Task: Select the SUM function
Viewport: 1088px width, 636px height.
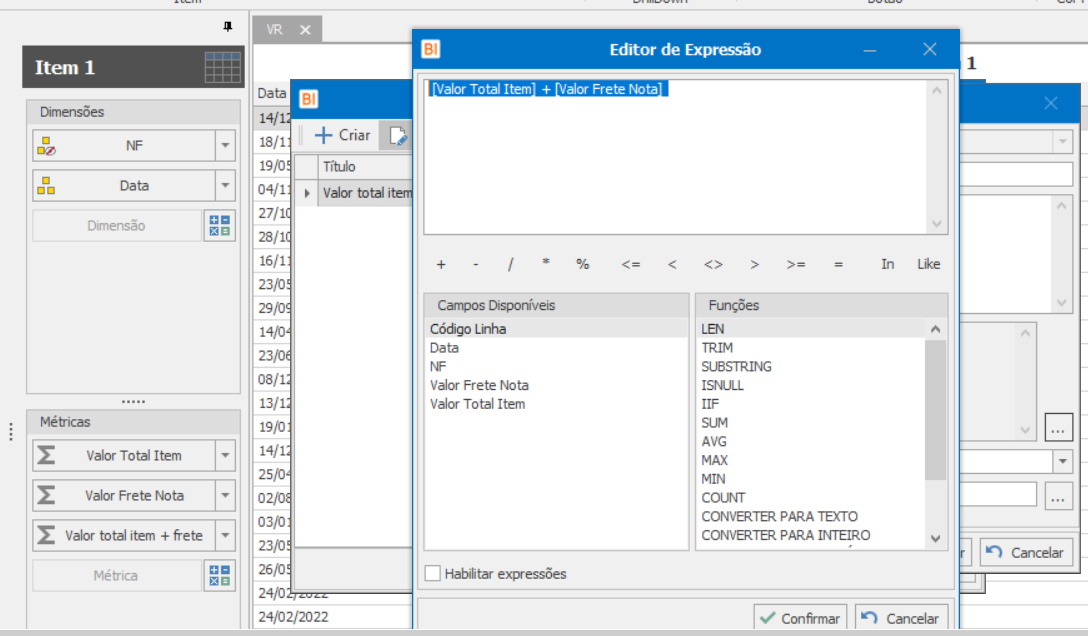Action: (811, 423)
